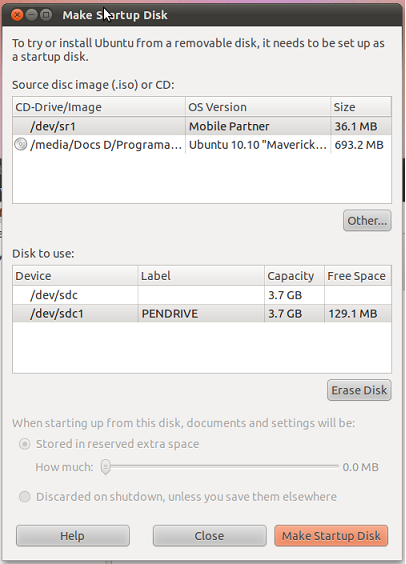Select the /dev/sr1 Mobile Partner source row
The width and height of the screenshot is (406, 564).
point(202,126)
